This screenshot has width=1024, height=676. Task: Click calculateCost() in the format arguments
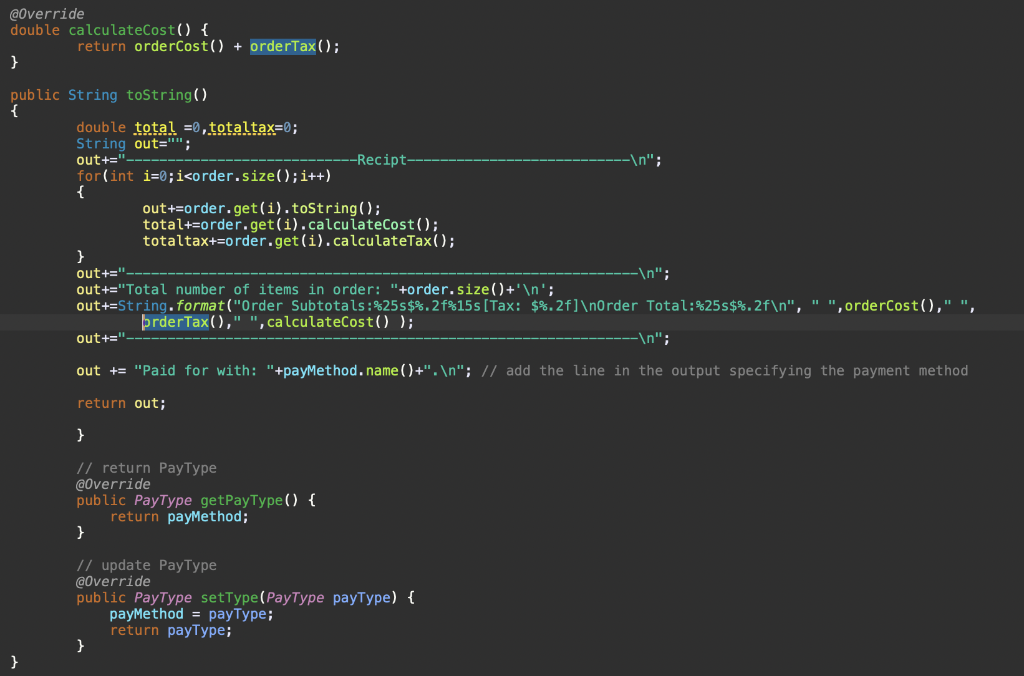(x=328, y=322)
